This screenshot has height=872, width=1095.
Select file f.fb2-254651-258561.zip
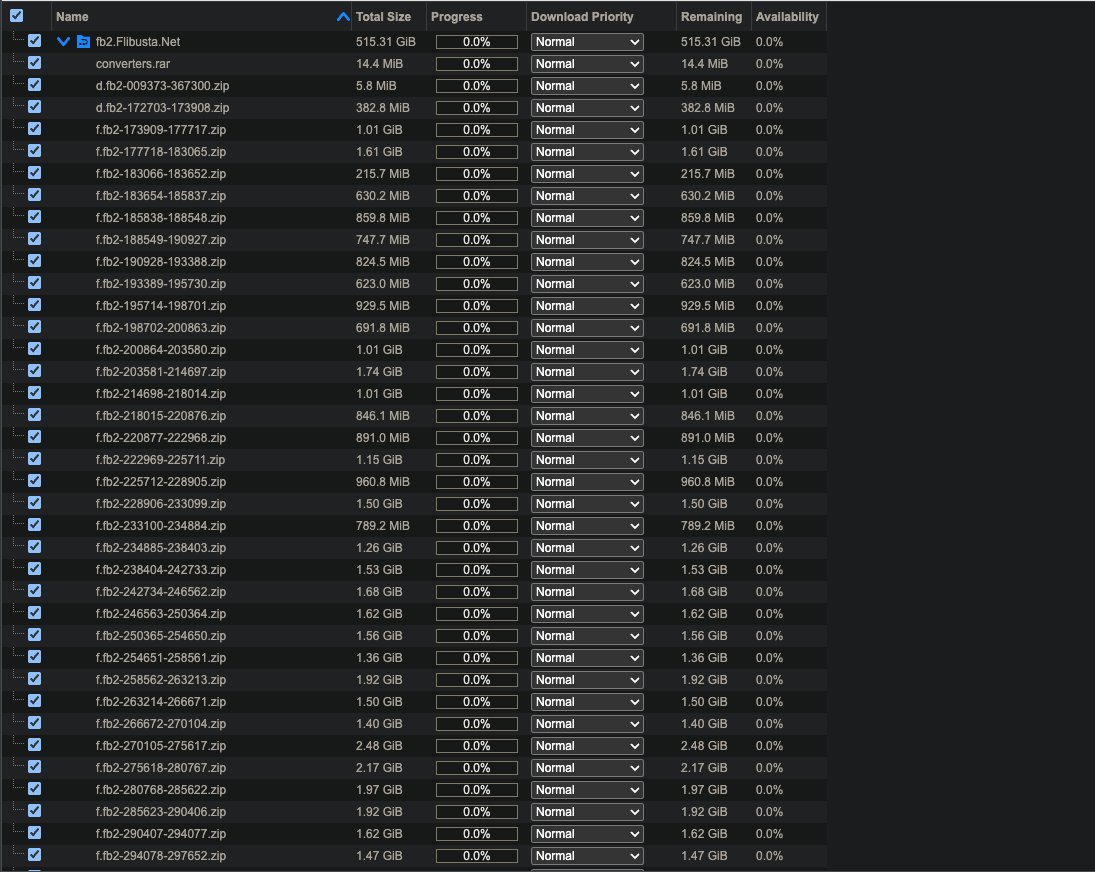click(x=161, y=658)
